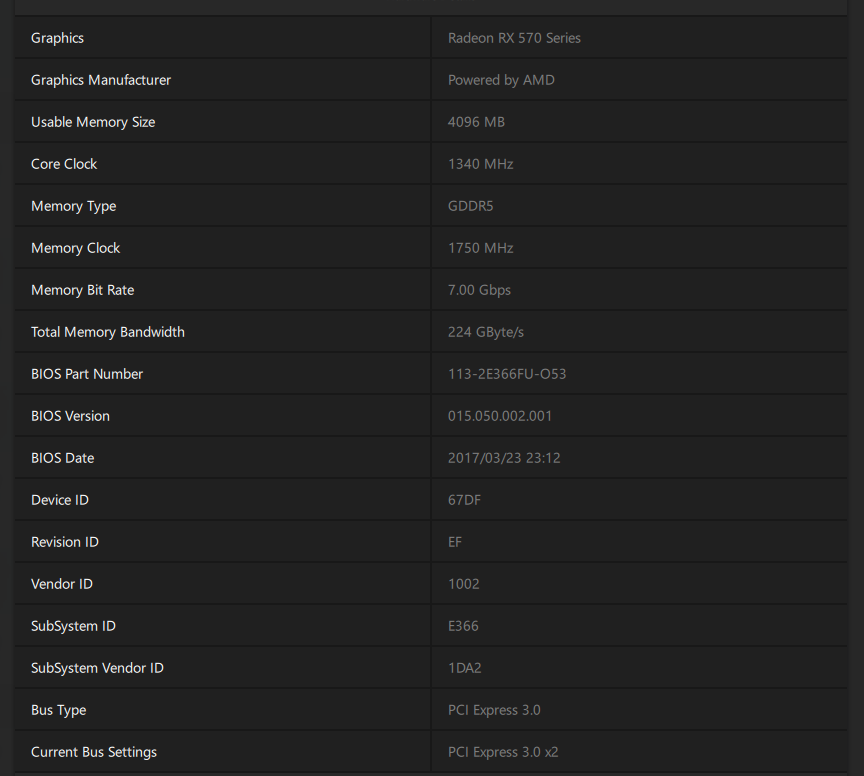Click the Memory Clock label
The image size is (864, 776).
[x=75, y=248]
